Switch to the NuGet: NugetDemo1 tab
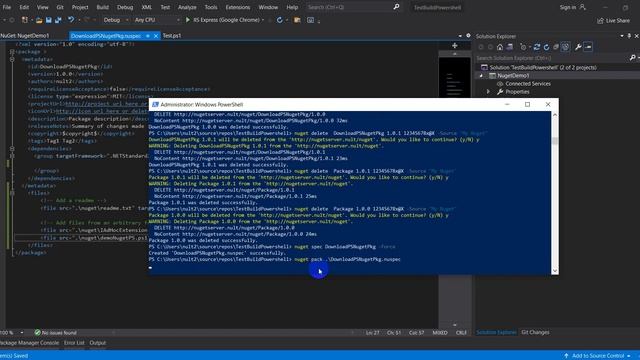Viewport: 640px width, 360px height. coord(25,36)
